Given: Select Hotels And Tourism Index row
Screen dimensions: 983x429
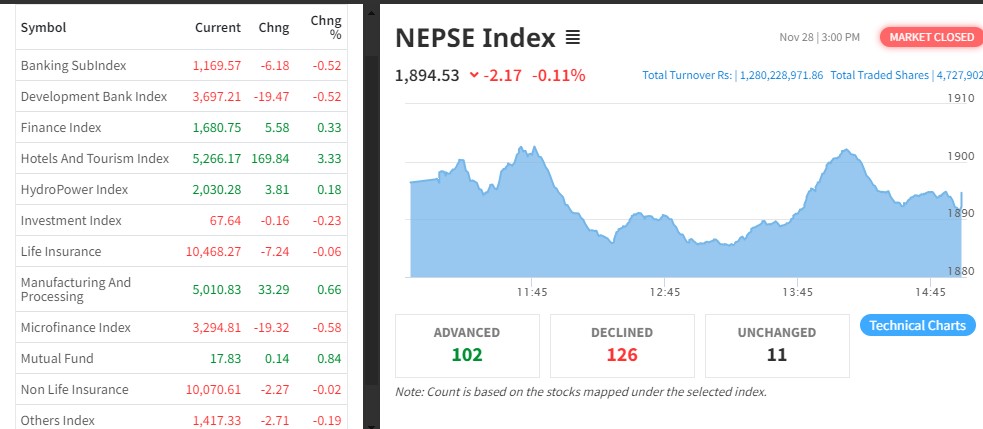Looking at the screenshot, I should 95,158.
